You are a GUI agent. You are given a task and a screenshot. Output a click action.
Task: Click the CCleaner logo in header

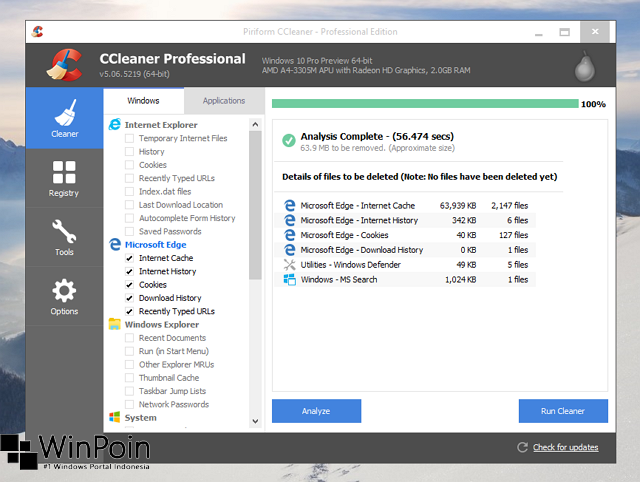66,63
